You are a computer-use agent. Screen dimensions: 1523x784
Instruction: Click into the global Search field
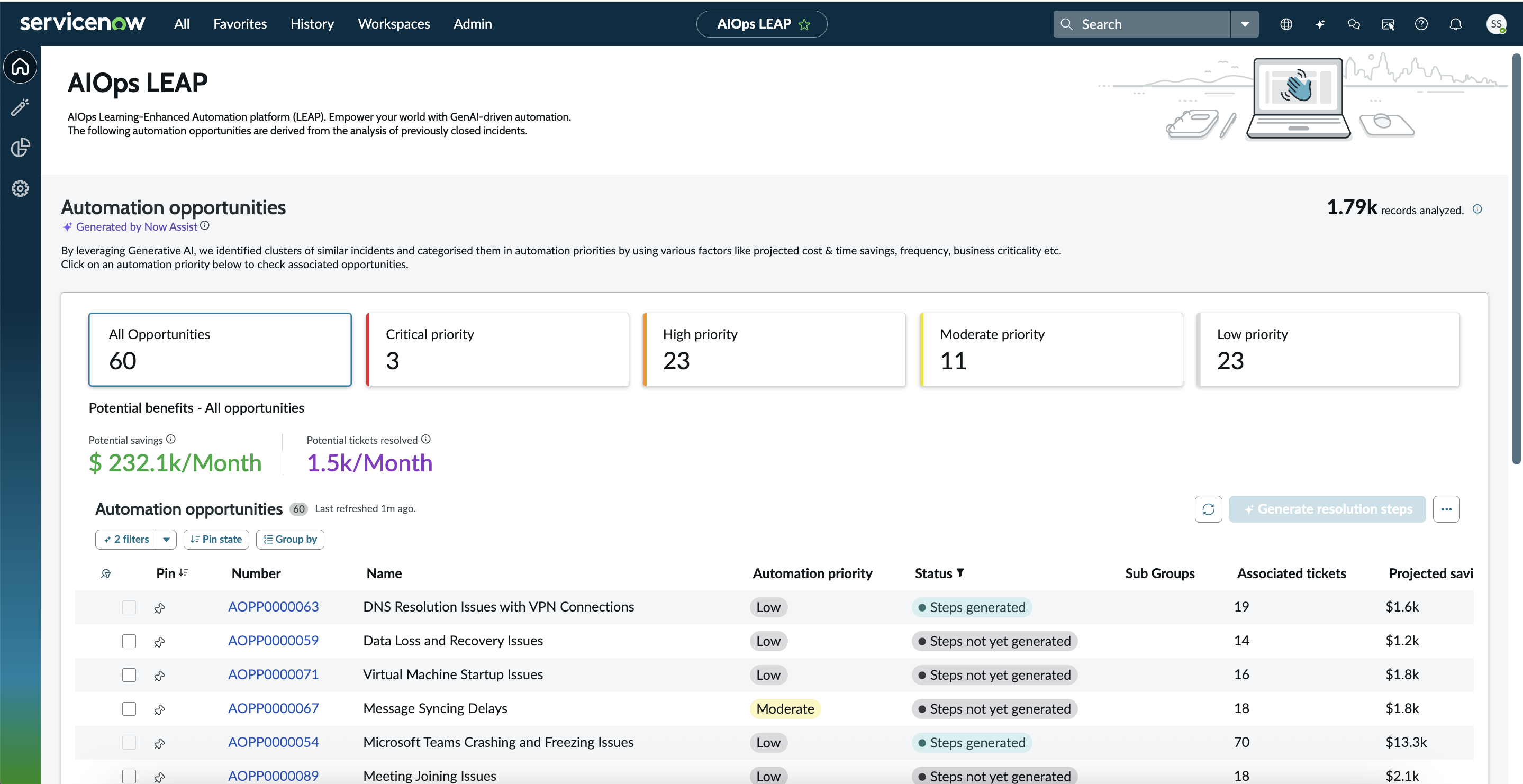coord(1141,24)
